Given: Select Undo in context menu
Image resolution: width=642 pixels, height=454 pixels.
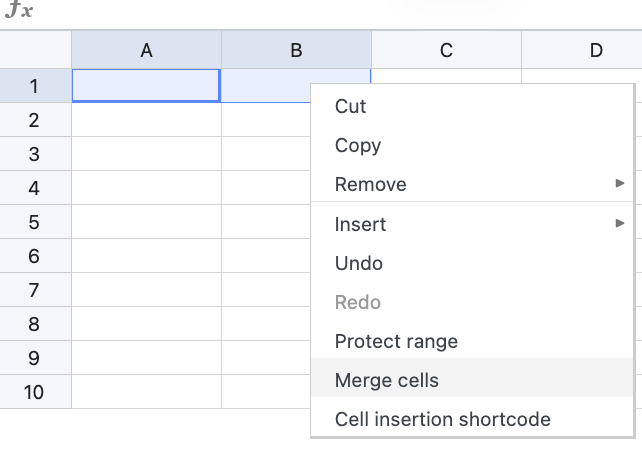Looking at the screenshot, I should pos(359,263).
